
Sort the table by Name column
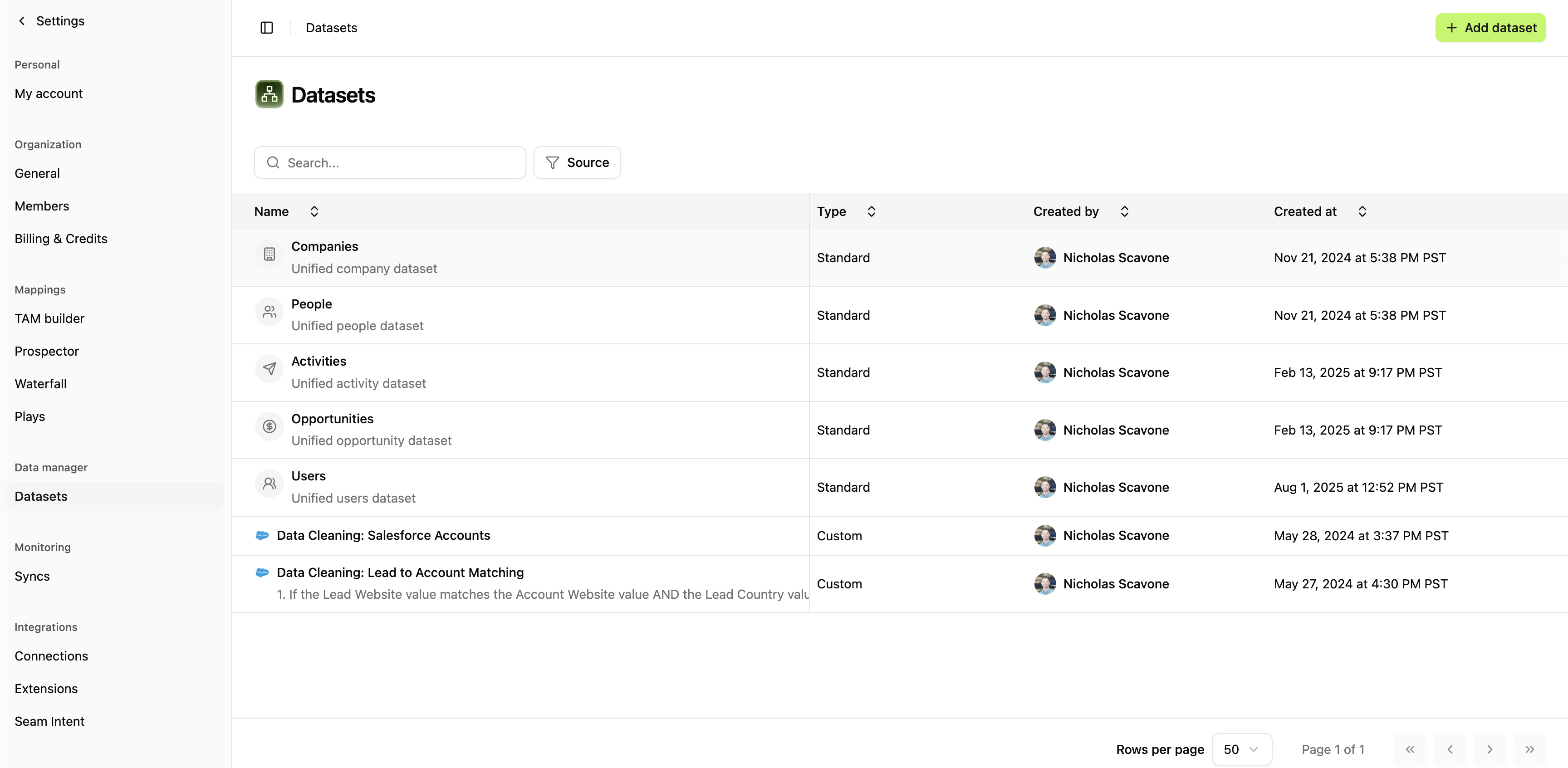click(x=314, y=211)
